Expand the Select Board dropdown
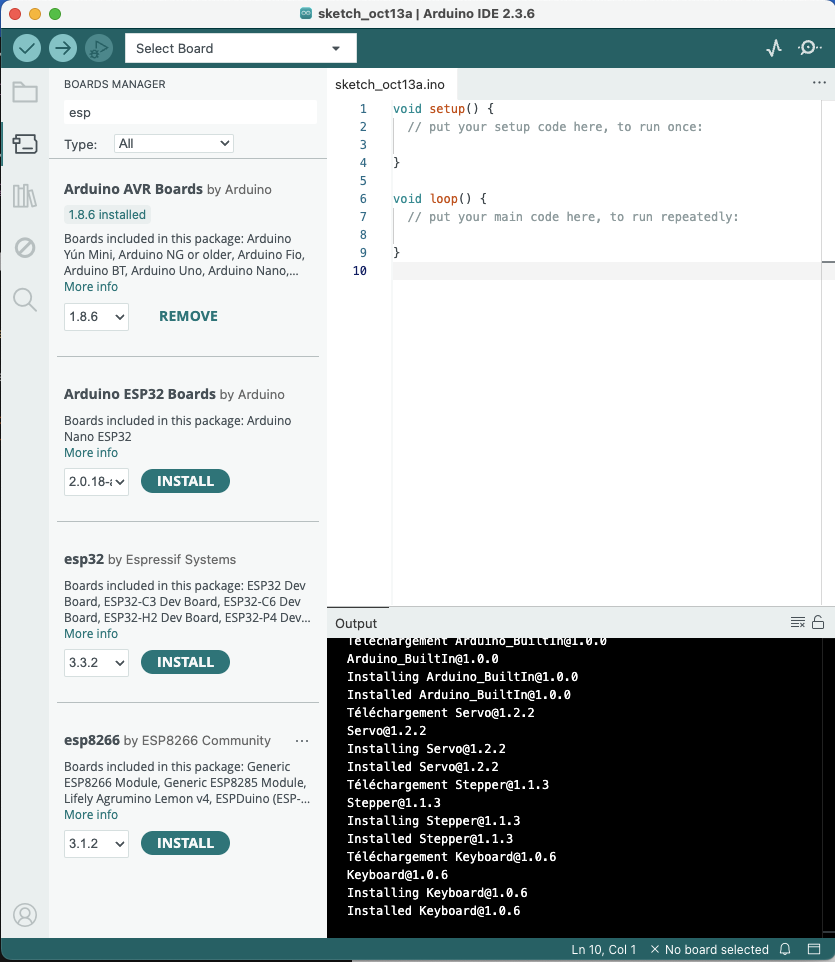The width and height of the screenshot is (835, 962). 240,48
